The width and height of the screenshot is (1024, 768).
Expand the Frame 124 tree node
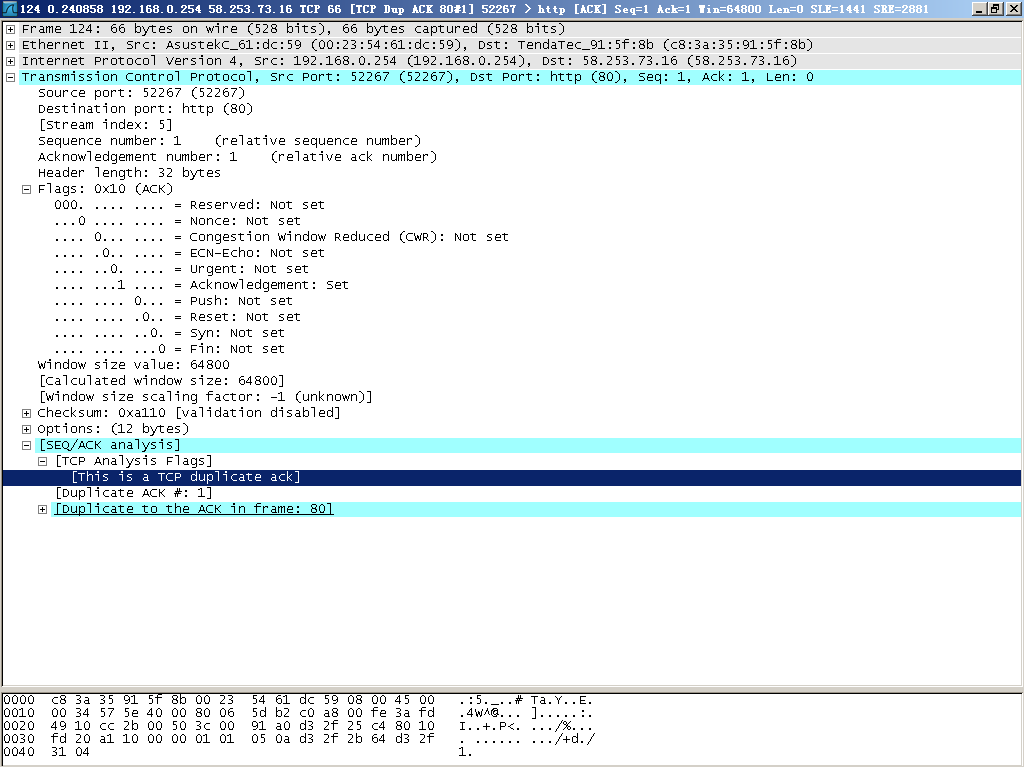coord(10,29)
